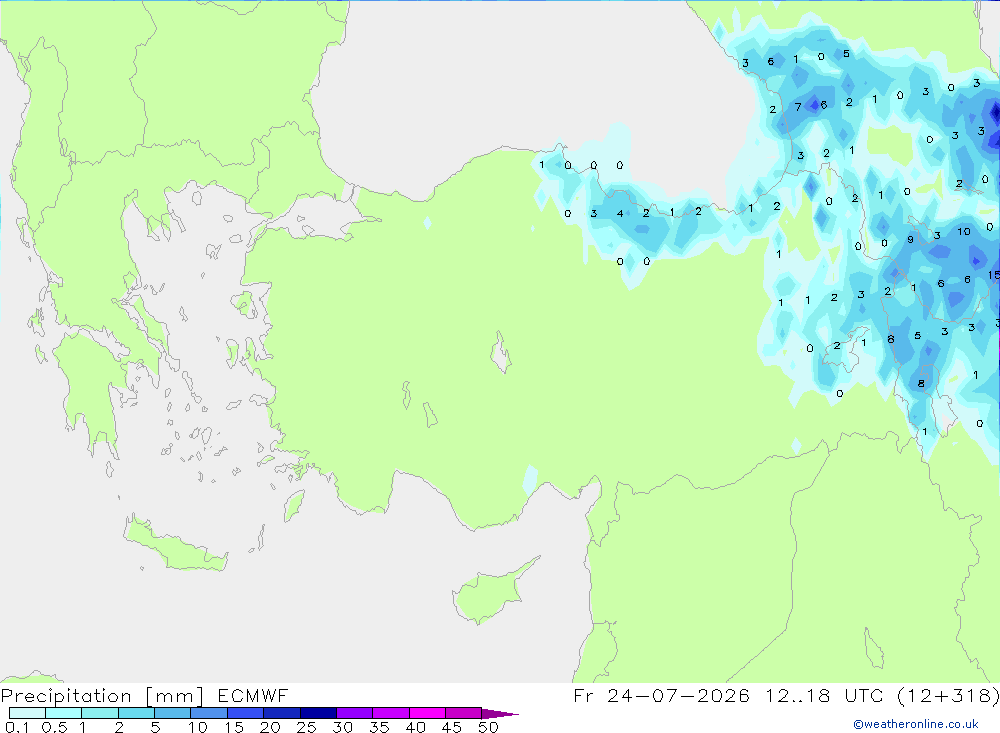Click the island of Crete on the map
The height and width of the screenshot is (733, 1000).
(x=175, y=545)
